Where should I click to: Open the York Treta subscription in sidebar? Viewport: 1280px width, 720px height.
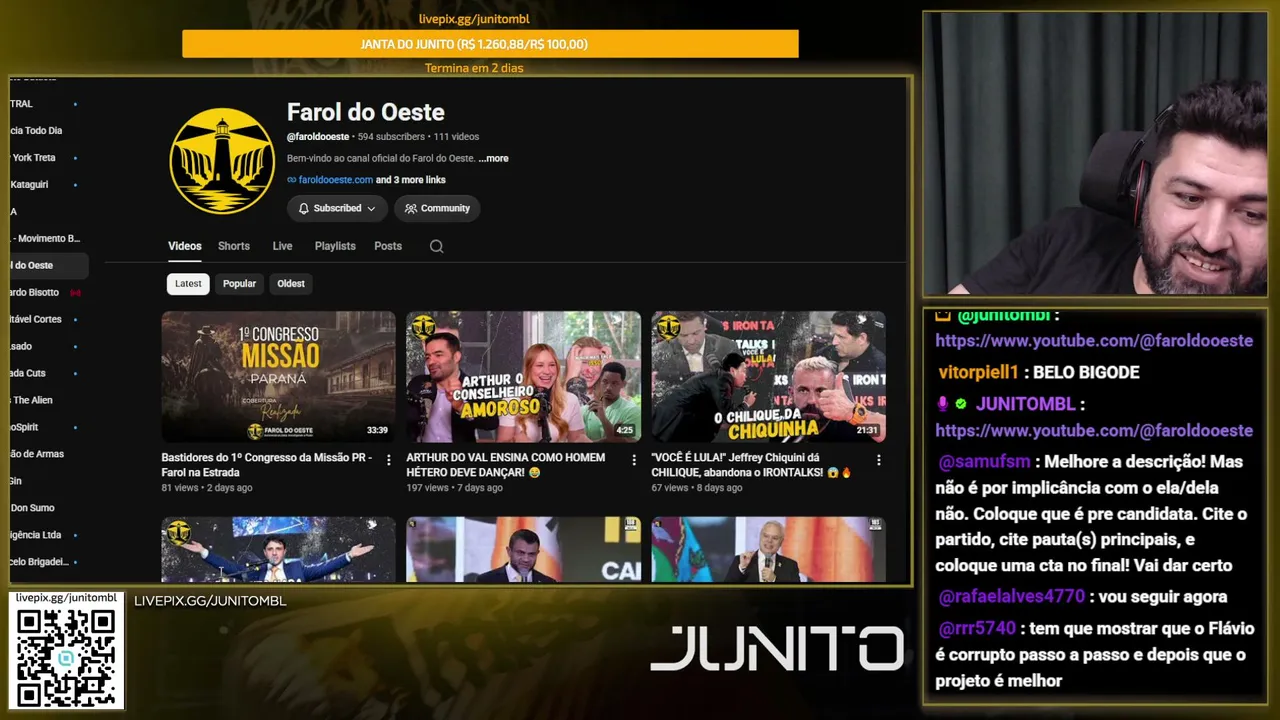coord(34,158)
